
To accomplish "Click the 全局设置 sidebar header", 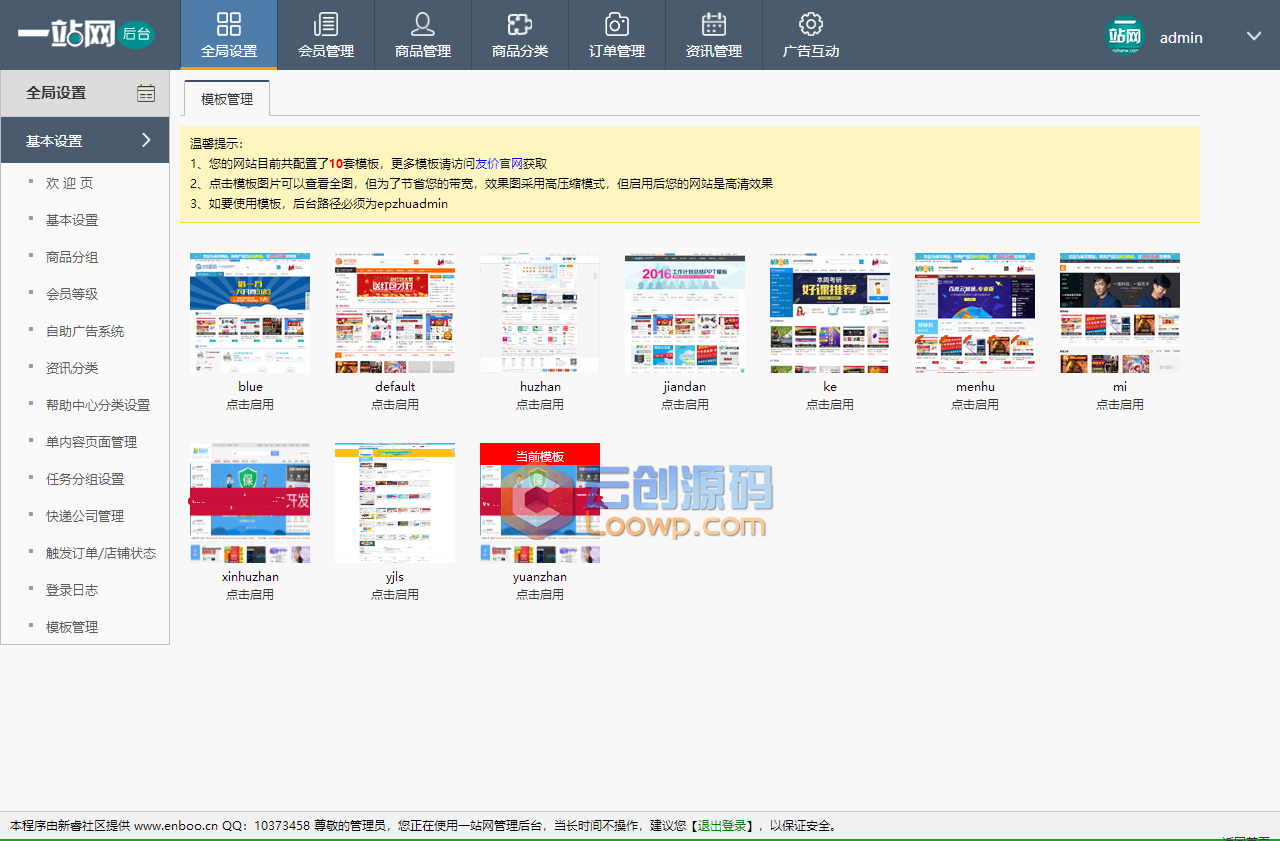I will (x=85, y=93).
